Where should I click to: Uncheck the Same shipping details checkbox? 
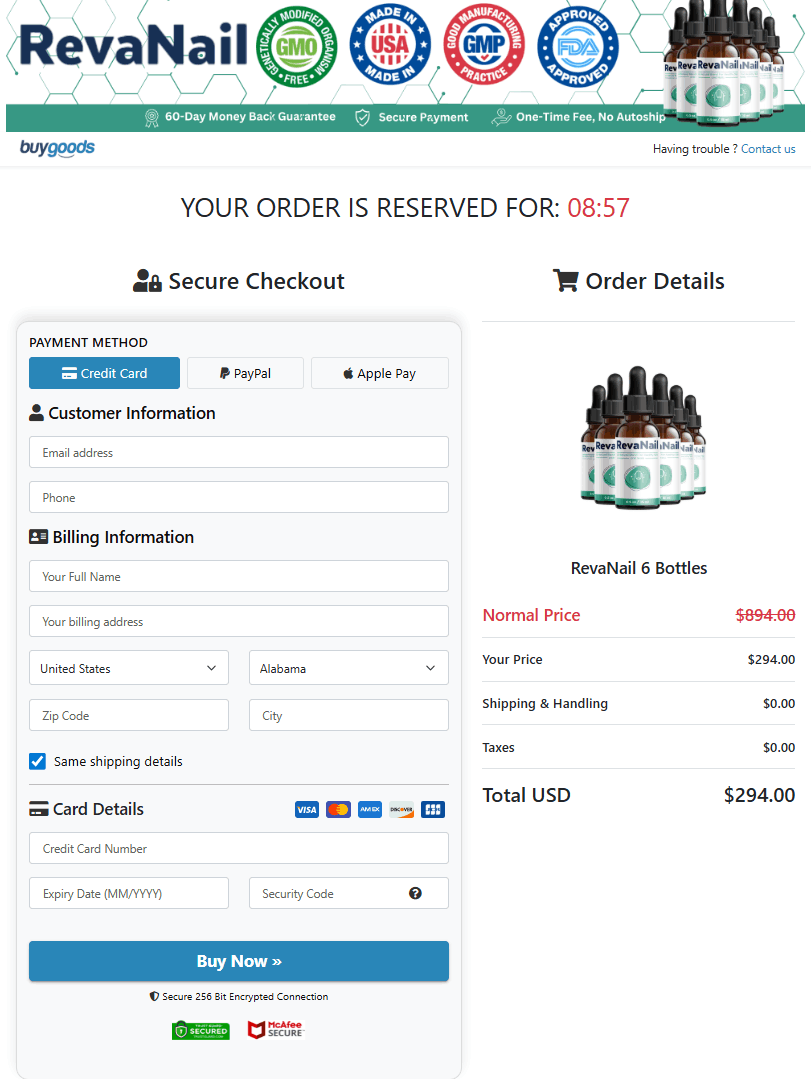pyautogui.click(x=38, y=761)
